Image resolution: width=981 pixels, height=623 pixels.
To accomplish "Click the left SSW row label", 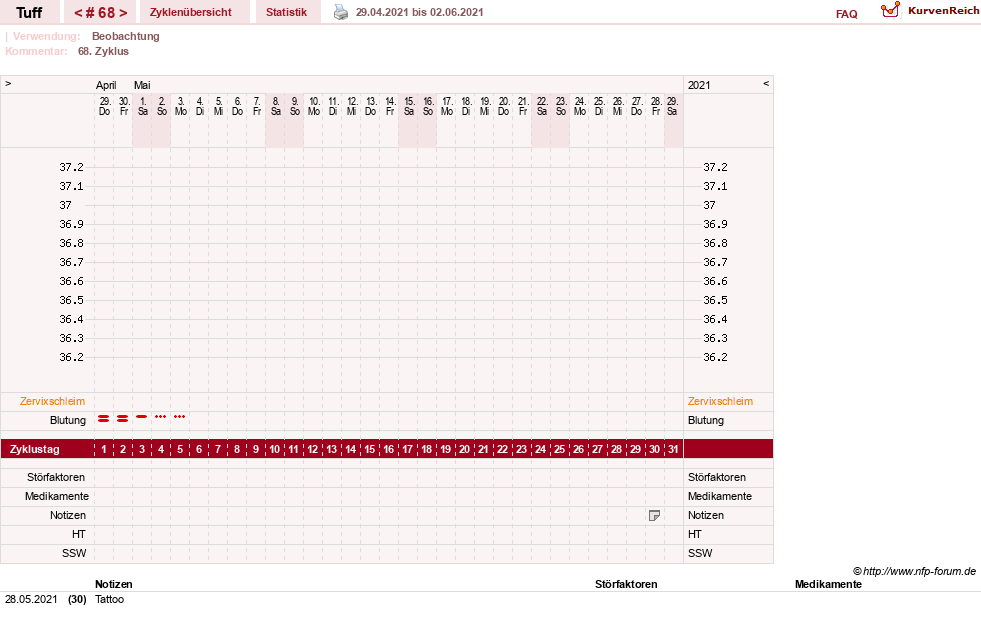I will tap(74, 554).
